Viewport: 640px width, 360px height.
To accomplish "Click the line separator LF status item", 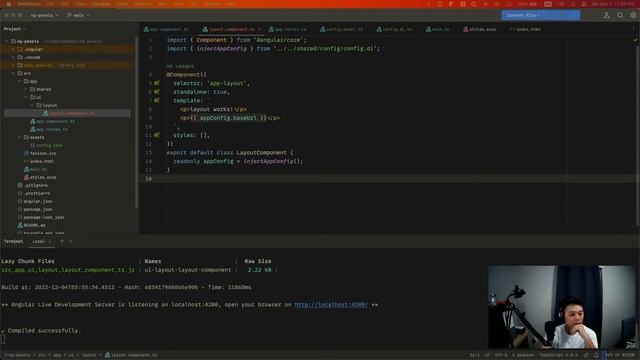I will 487,355.
